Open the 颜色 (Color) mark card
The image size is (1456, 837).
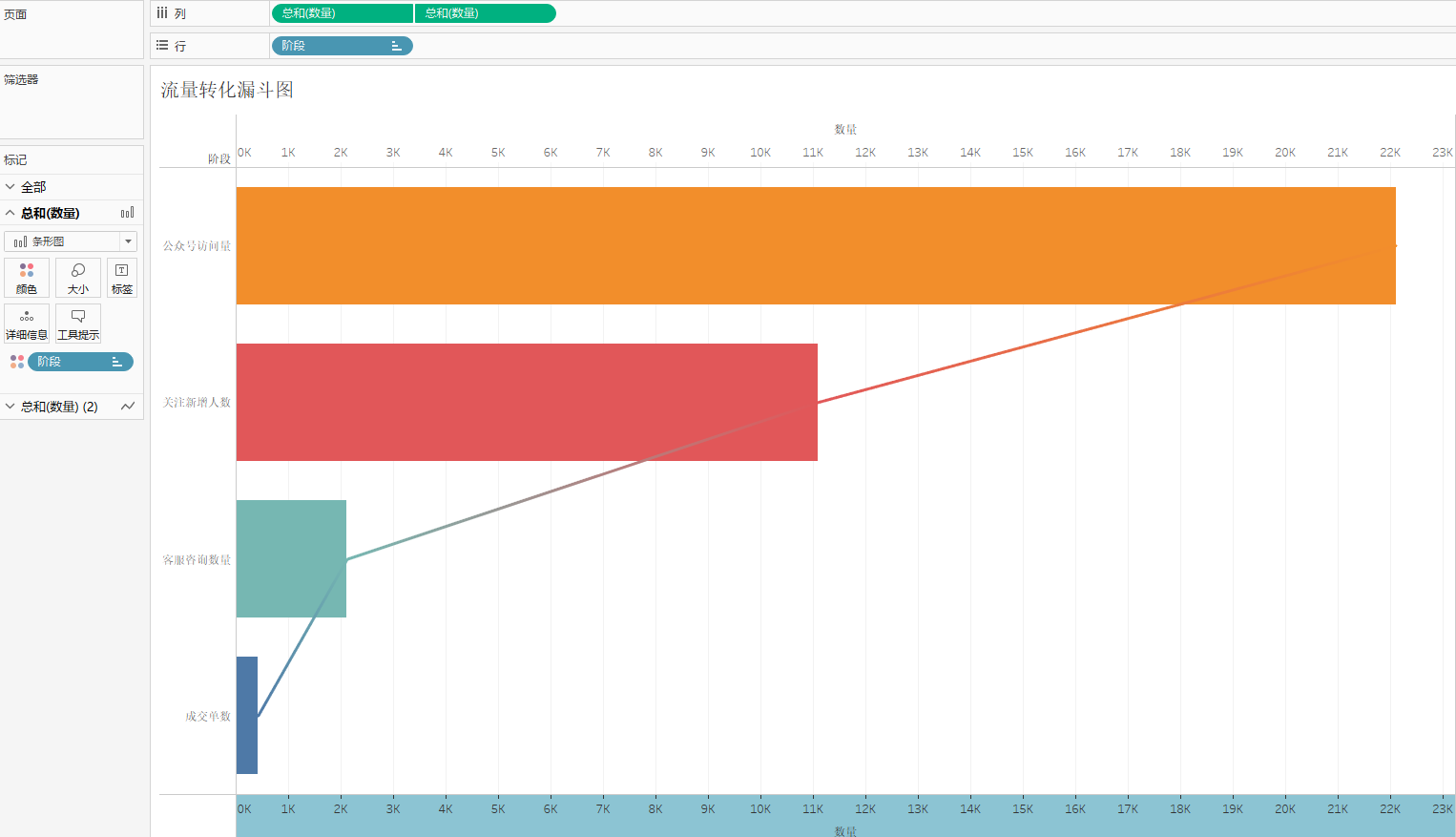[27, 278]
